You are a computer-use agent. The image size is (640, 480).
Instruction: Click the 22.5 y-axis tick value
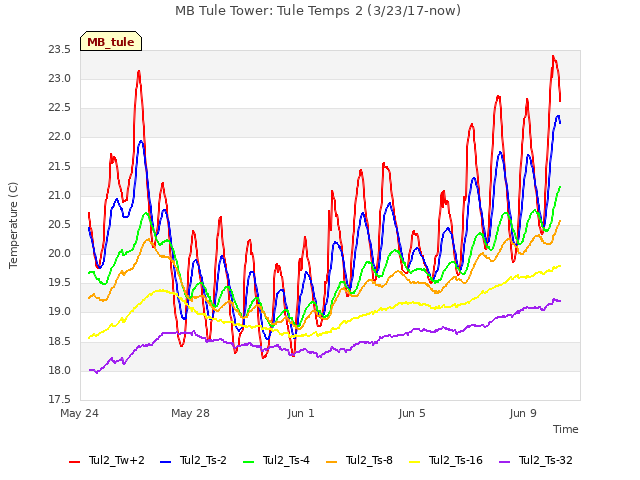pos(60,108)
